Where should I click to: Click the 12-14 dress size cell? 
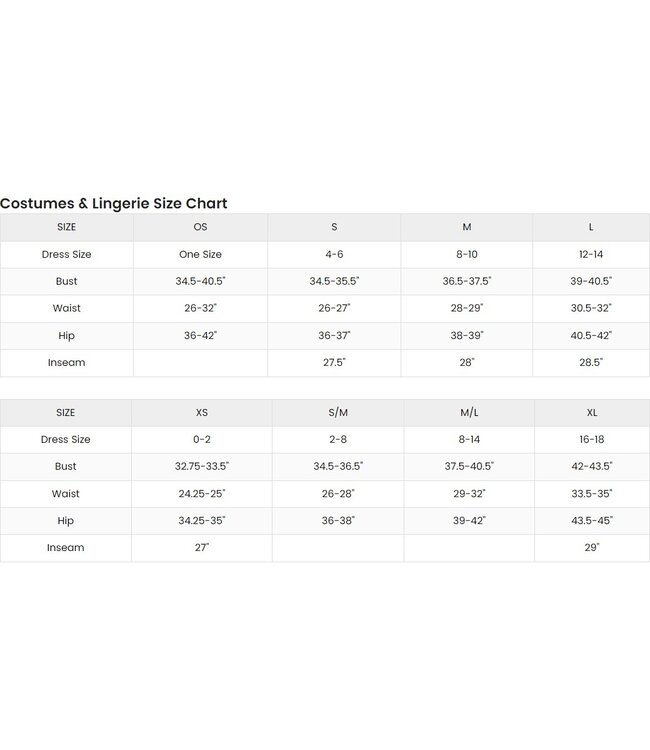point(591,254)
